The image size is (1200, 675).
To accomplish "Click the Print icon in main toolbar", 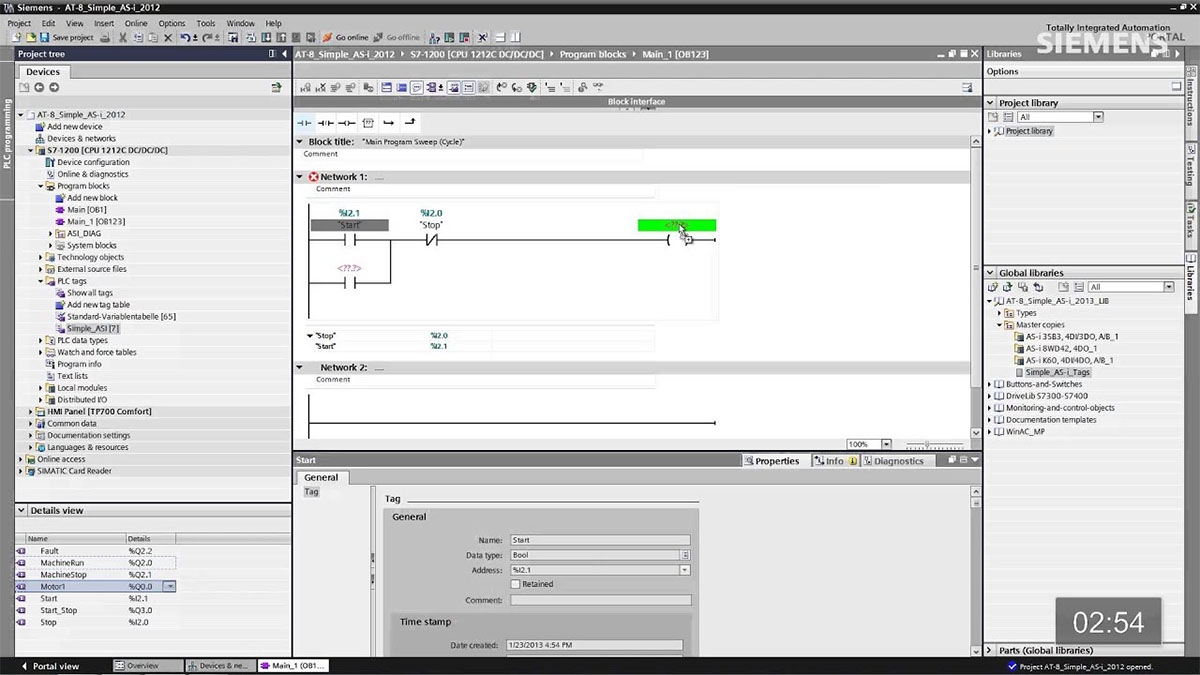I will (x=106, y=37).
